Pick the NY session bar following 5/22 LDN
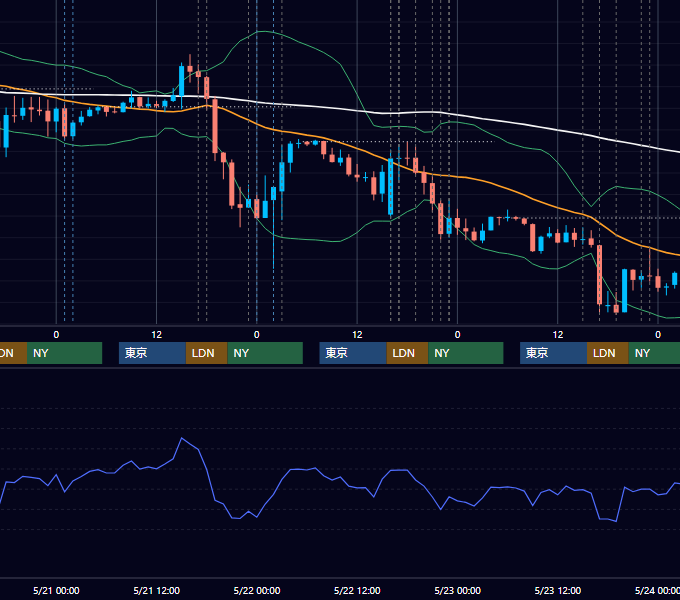Screen dimensions: 680x600 pyautogui.click(x=466, y=353)
